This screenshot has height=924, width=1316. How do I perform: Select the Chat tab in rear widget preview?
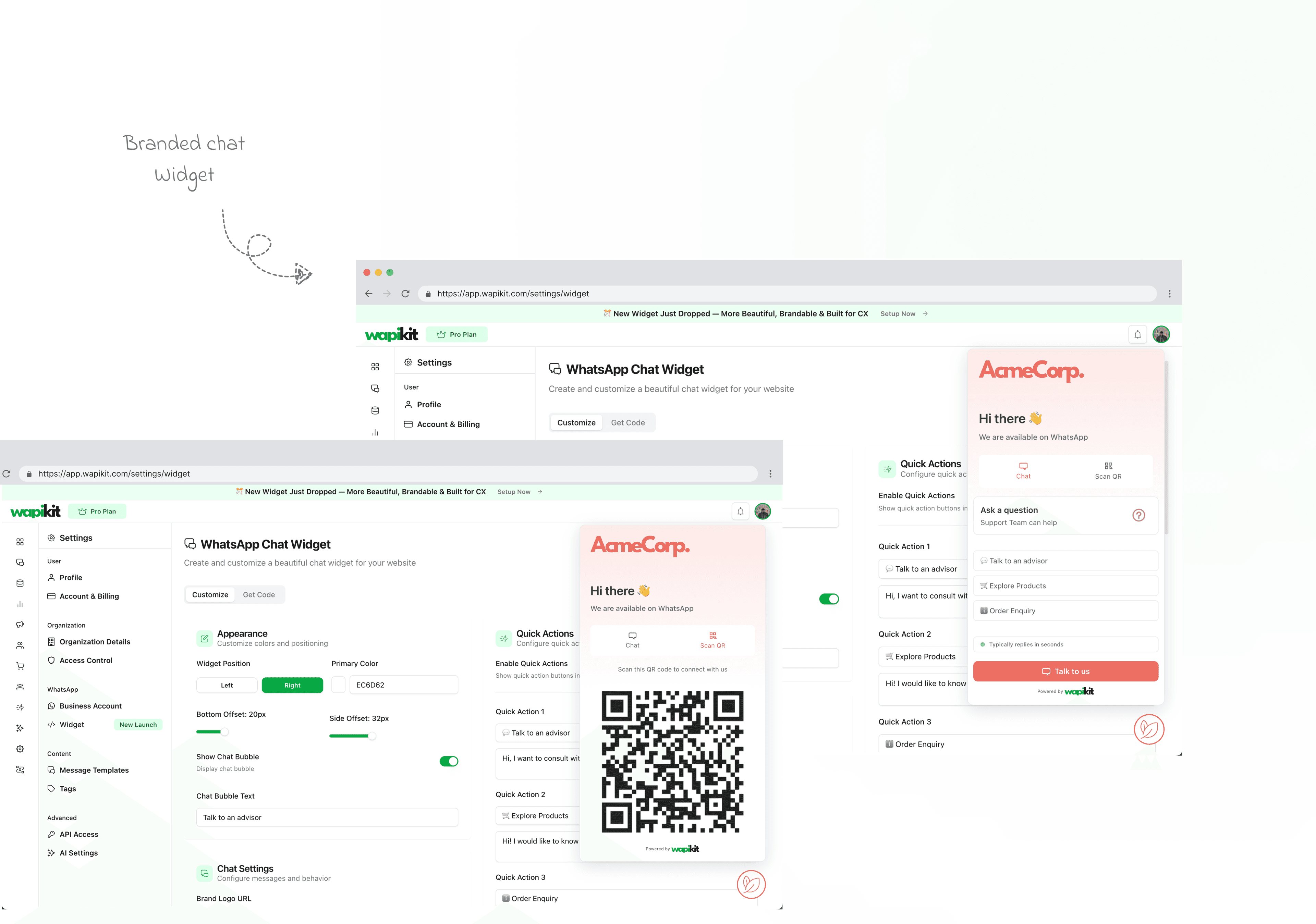click(1023, 470)
